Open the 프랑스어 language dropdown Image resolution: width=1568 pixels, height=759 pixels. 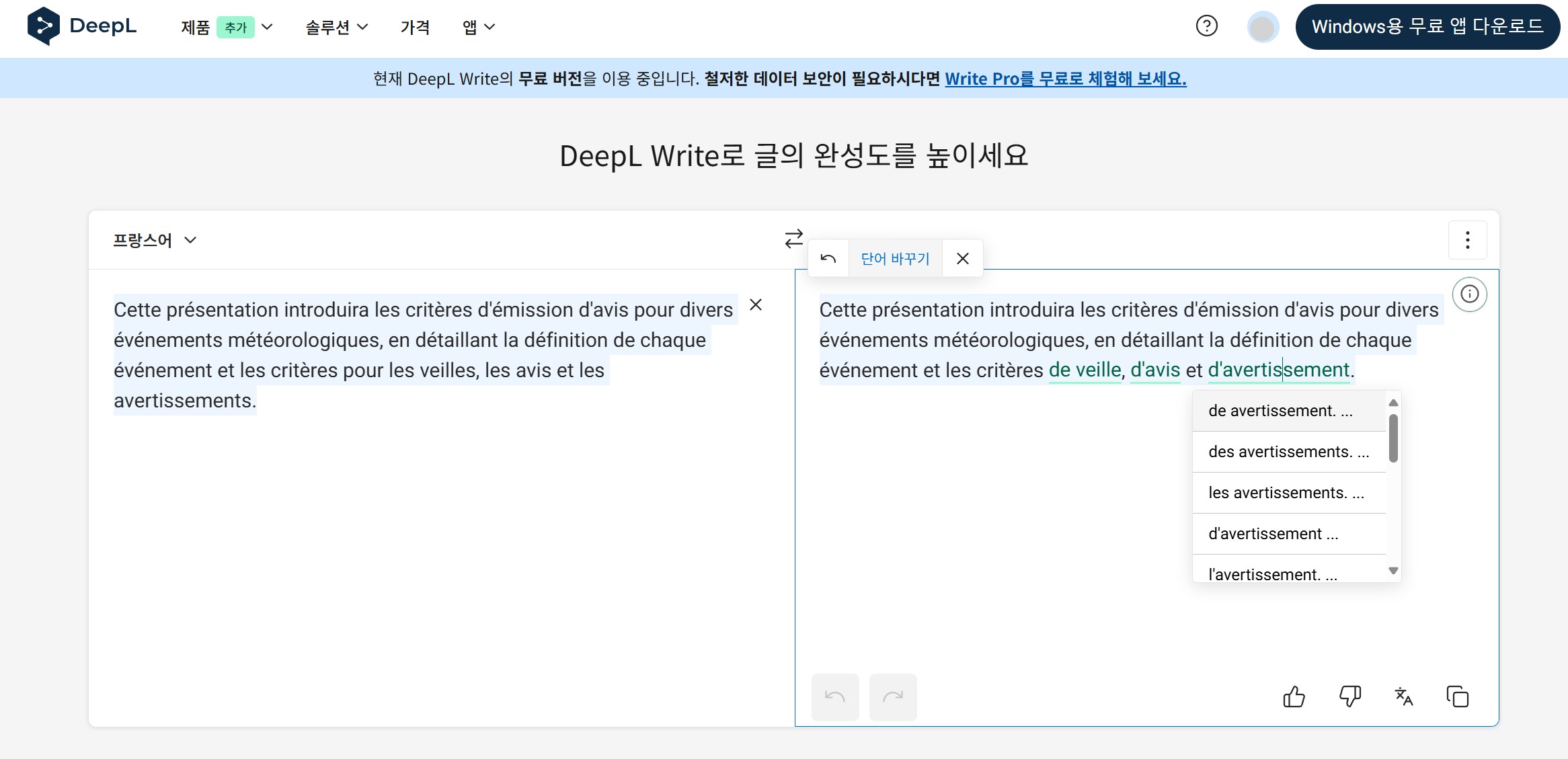pyautogui.click(x=155, y=240)
